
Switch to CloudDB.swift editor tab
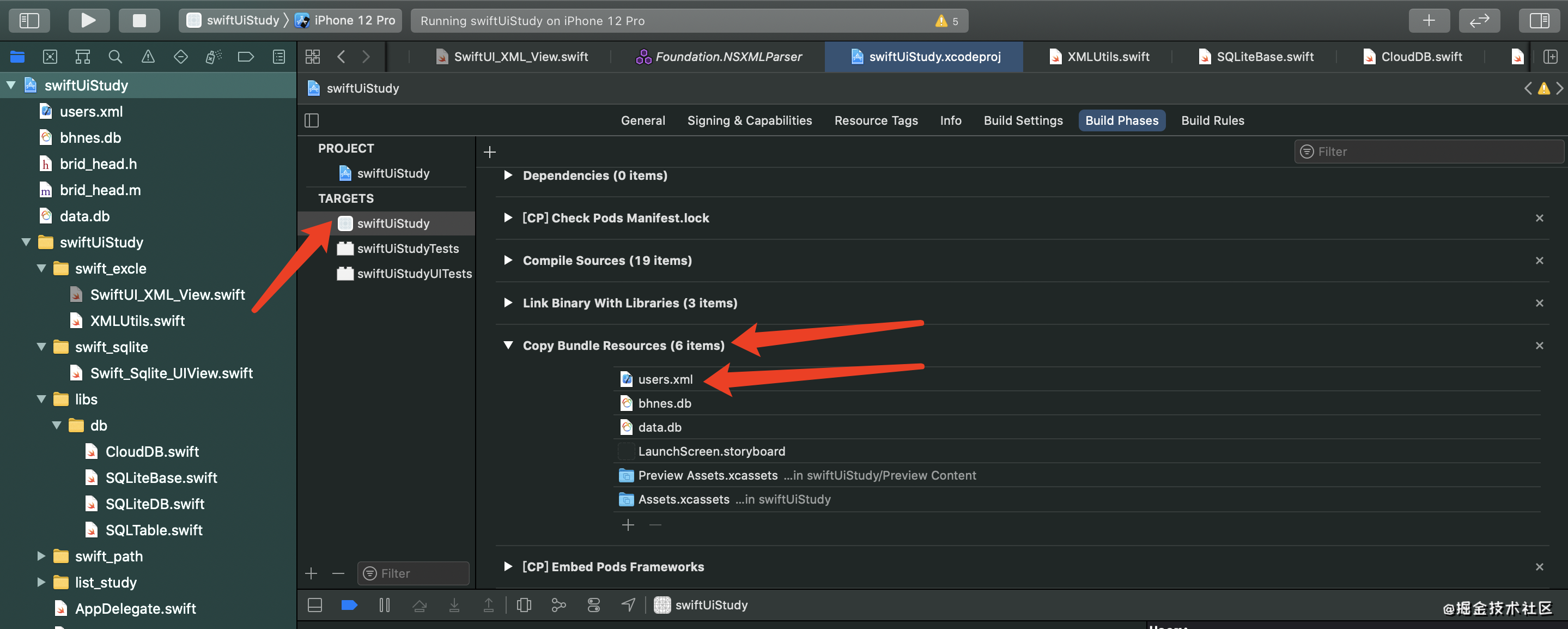pos(1412,57)
